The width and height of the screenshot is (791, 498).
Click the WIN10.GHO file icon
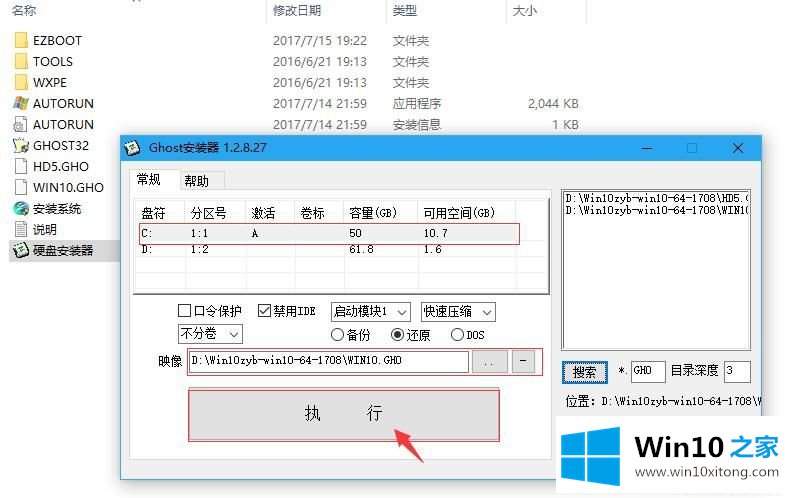tap(21, 187)
